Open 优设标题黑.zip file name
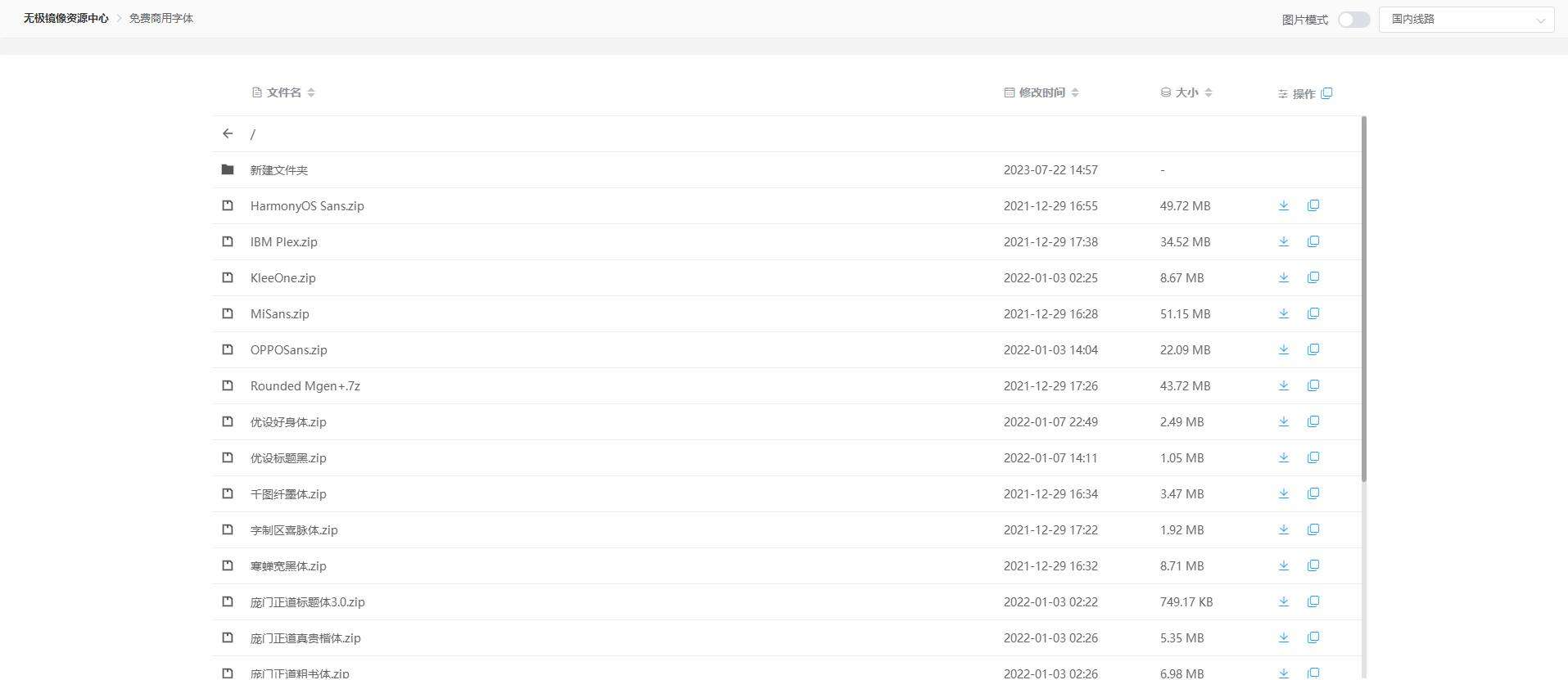Screen dimensions: 1568x680 [288, 458]
